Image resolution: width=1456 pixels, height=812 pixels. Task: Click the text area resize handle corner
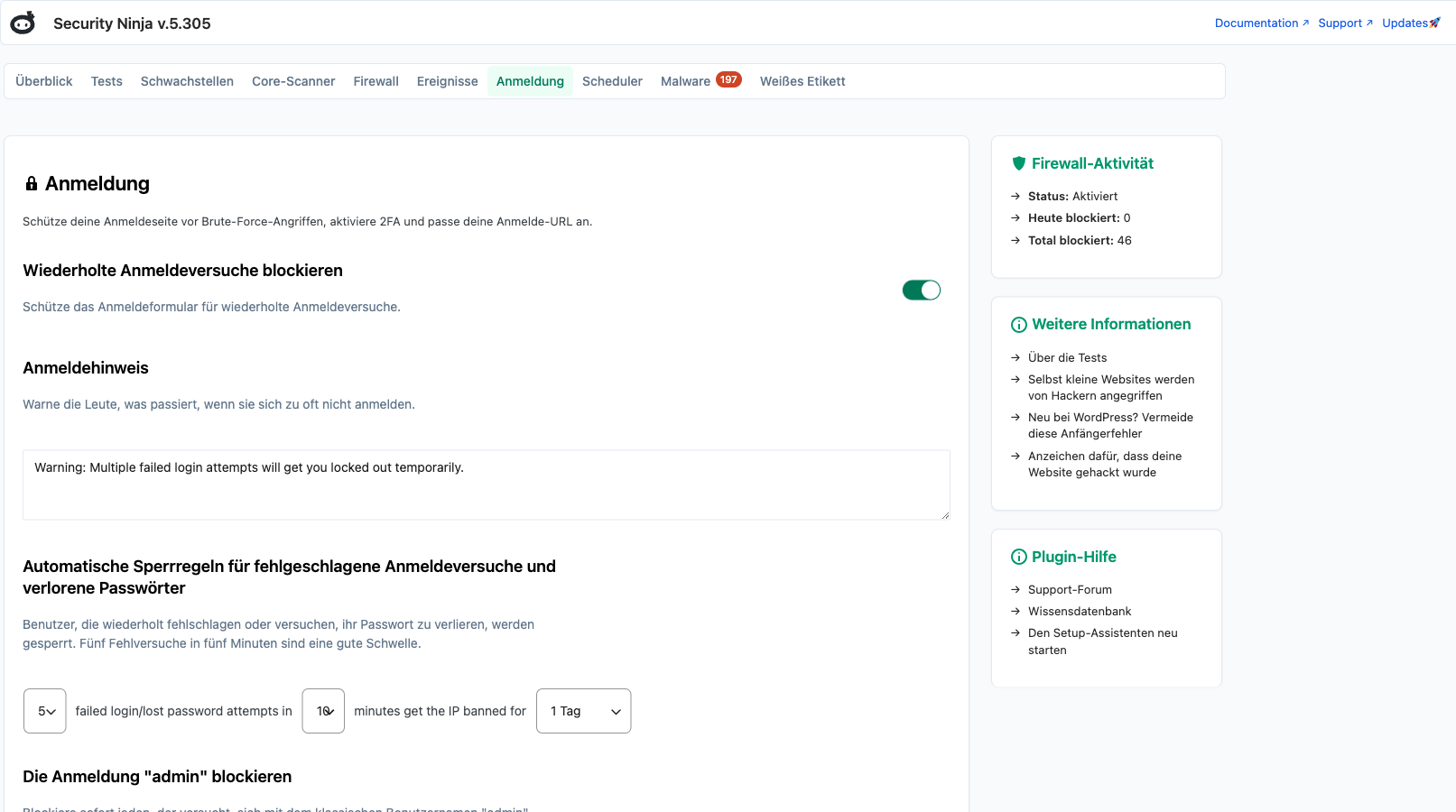pos(945,514)
